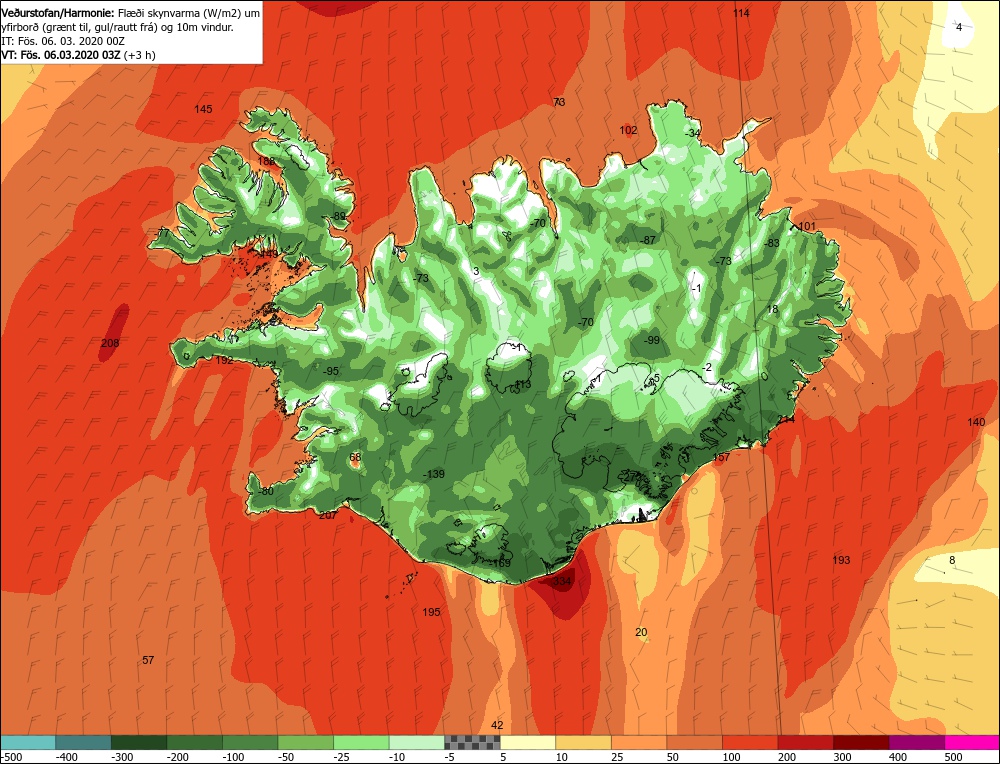Viewport: 1000px width, 764px height.
Task: Click the map value -99
Action: coord(651,341)
